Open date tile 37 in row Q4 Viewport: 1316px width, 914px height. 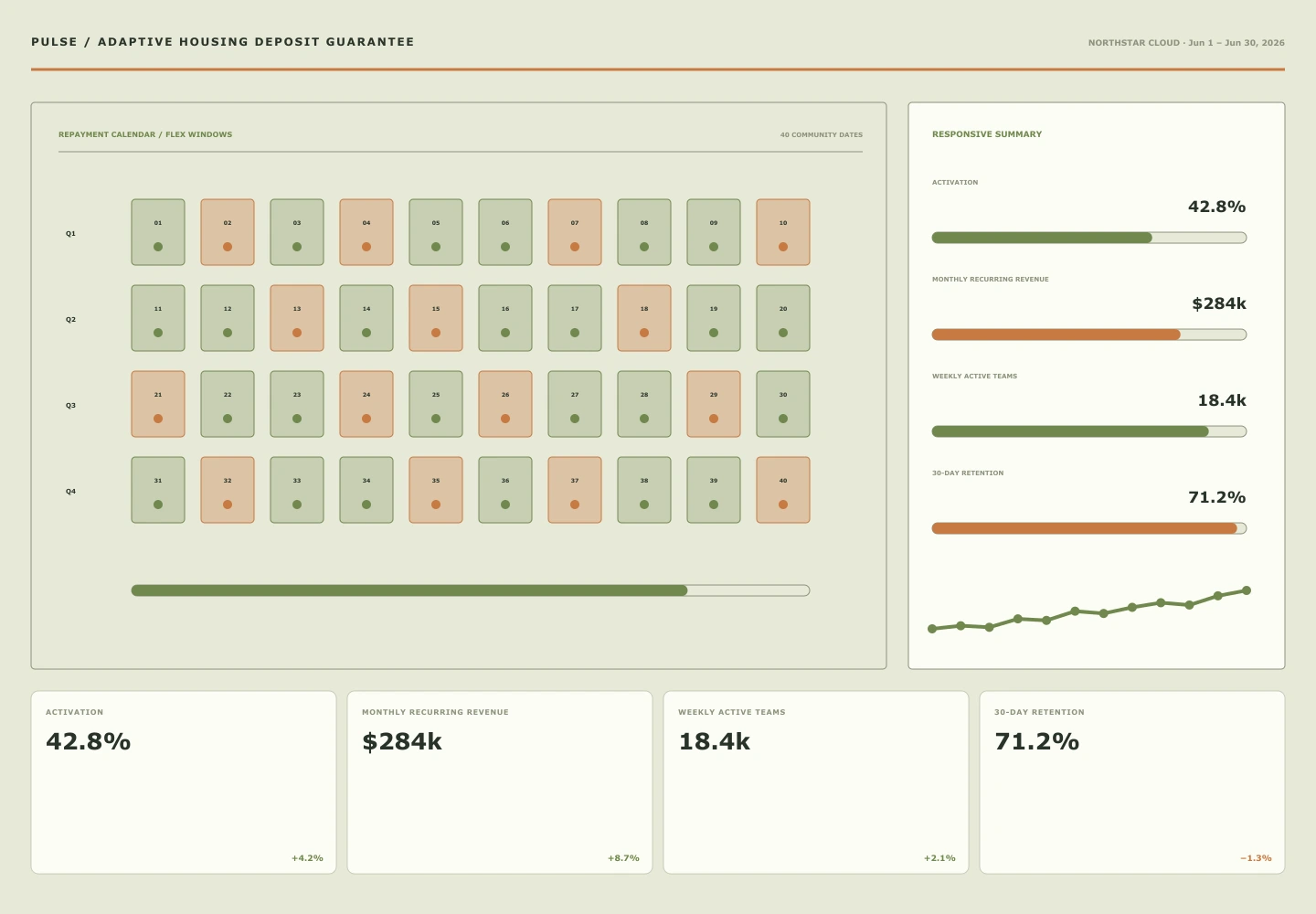tap(575, 490)
